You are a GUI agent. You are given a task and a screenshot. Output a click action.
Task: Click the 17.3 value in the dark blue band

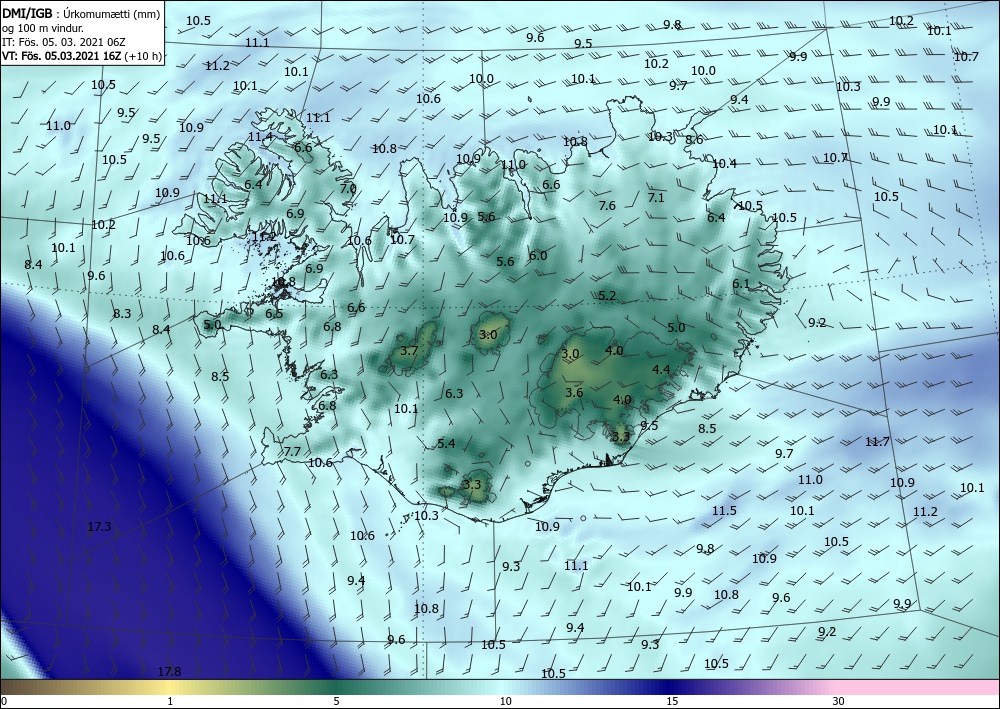(99, 527)
